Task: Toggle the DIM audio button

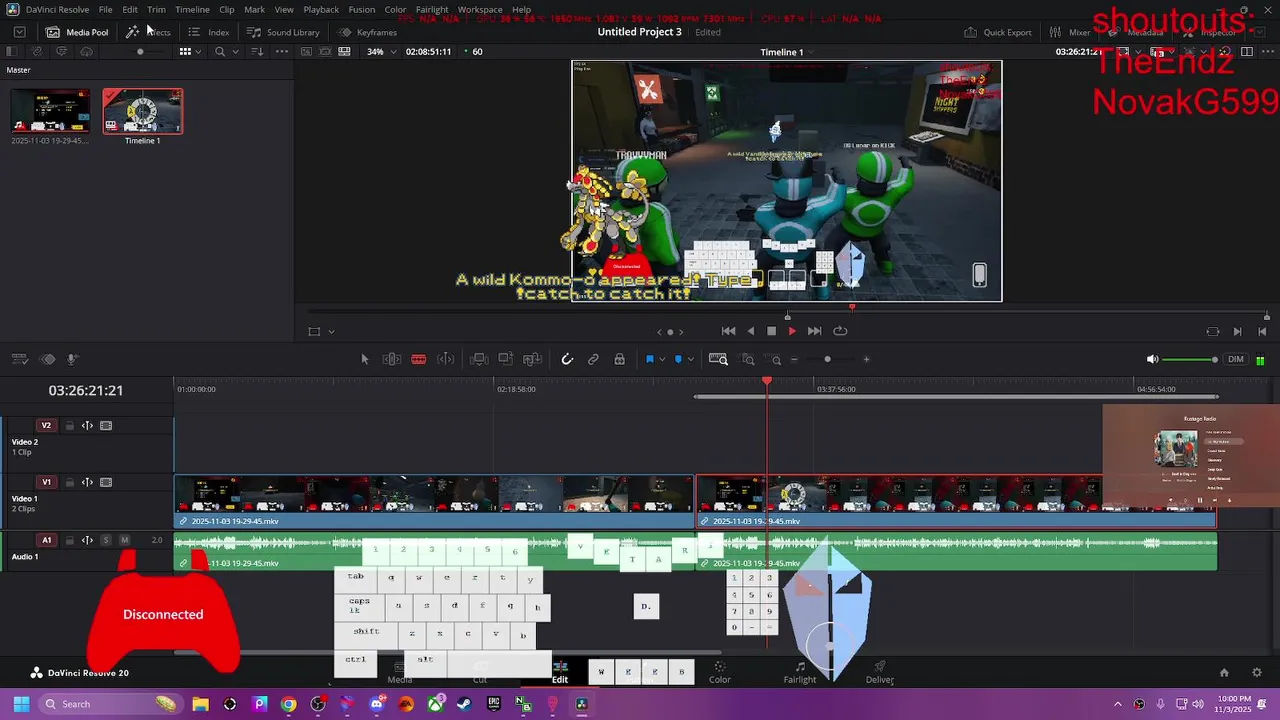Action: coord(1236,359)
